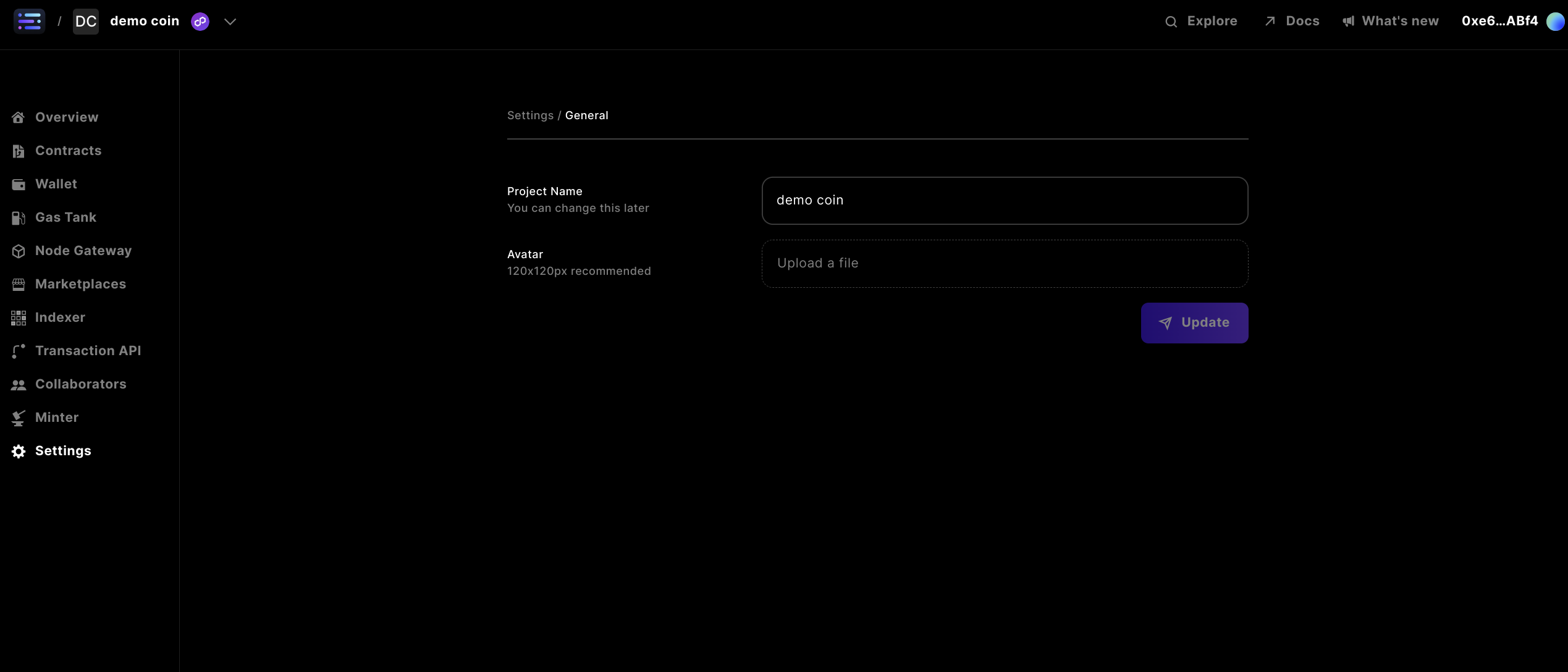This screenshot has width=1568, height=672.
Task: Click the Wallet icon in sidebar
Action: (18, 183)
